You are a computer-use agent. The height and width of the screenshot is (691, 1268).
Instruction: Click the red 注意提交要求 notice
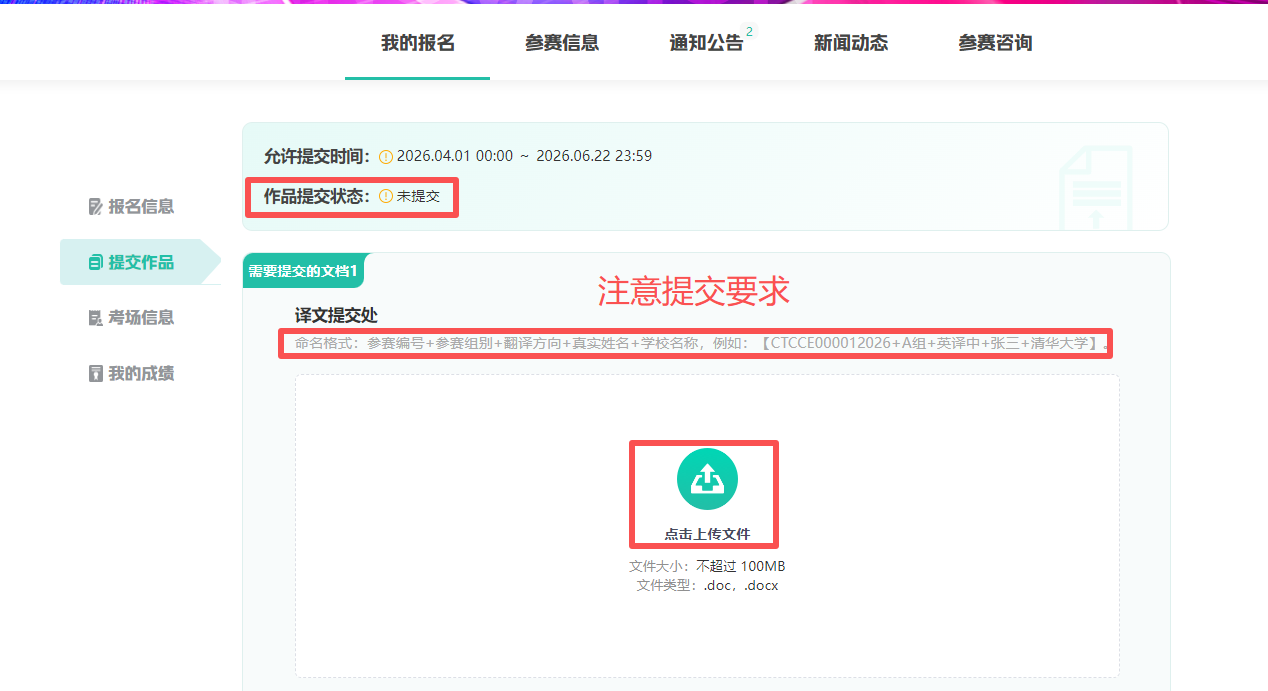[x=693, y=291]
